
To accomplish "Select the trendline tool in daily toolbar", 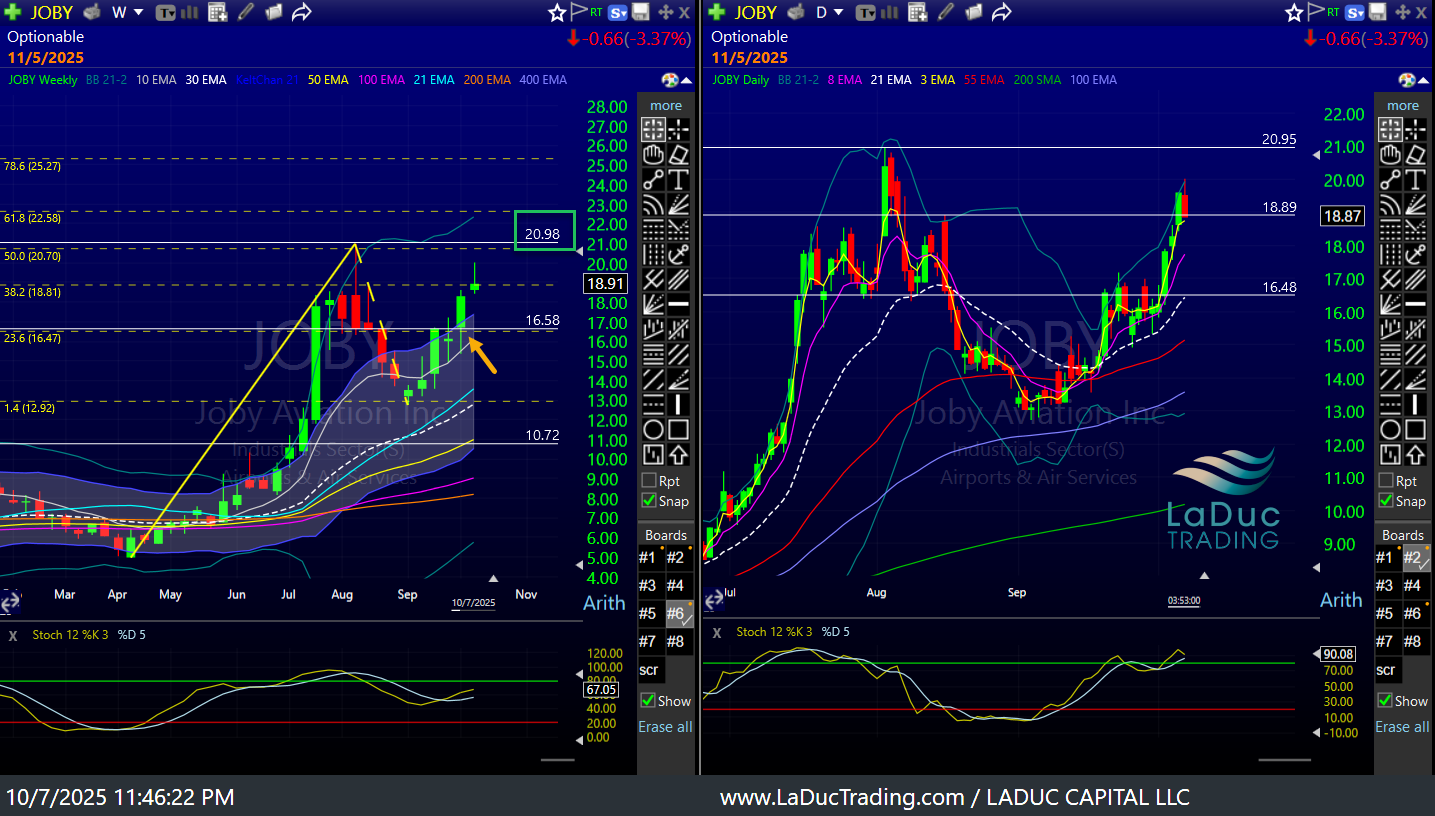I will pos(1390,180).
